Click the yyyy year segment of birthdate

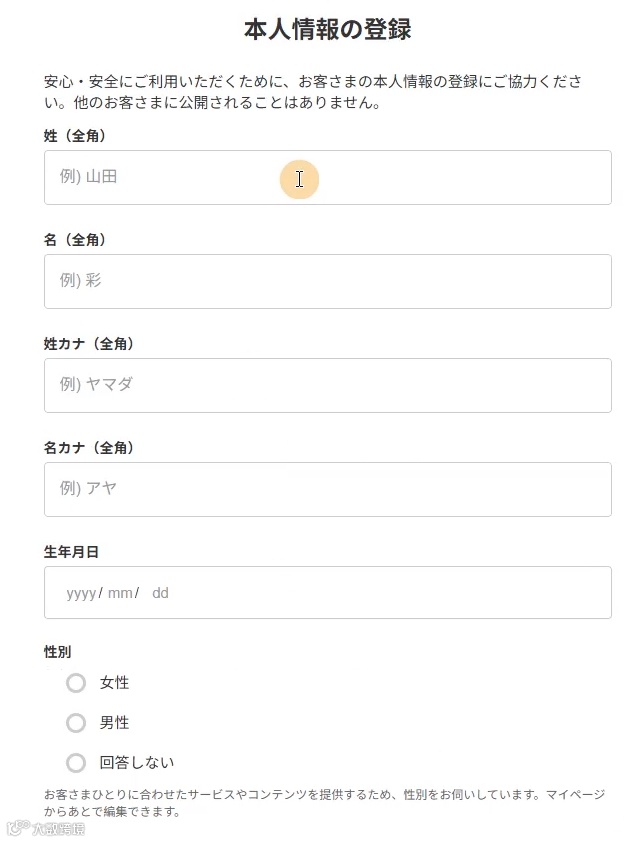(x=81, y=593)
